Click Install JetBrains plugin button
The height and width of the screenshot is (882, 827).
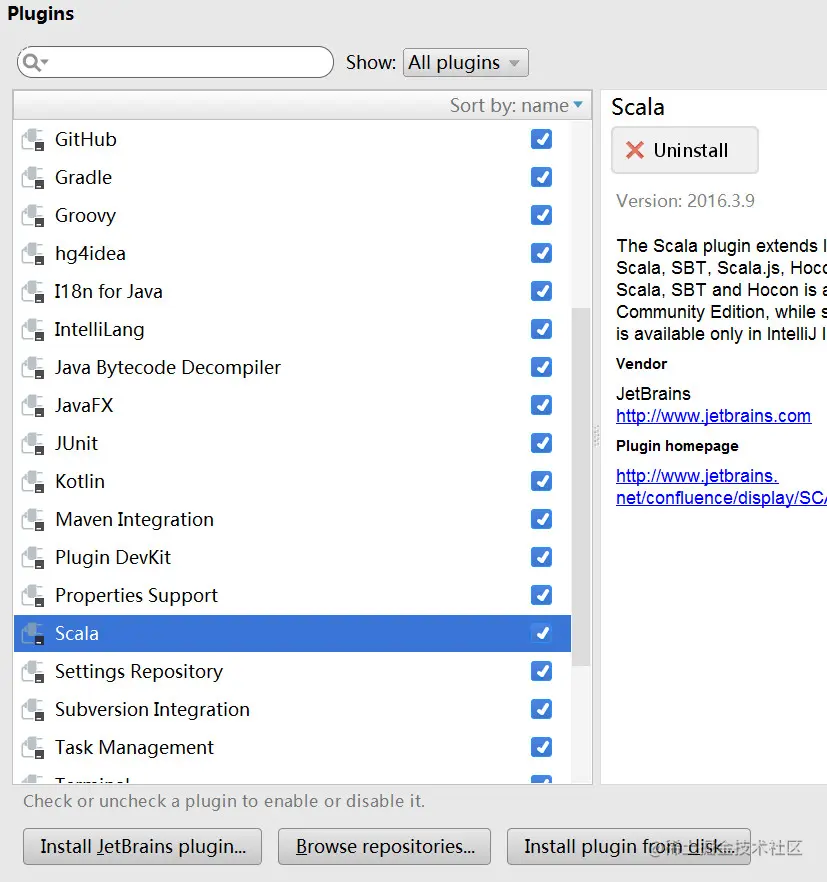[x=142, y=847]
